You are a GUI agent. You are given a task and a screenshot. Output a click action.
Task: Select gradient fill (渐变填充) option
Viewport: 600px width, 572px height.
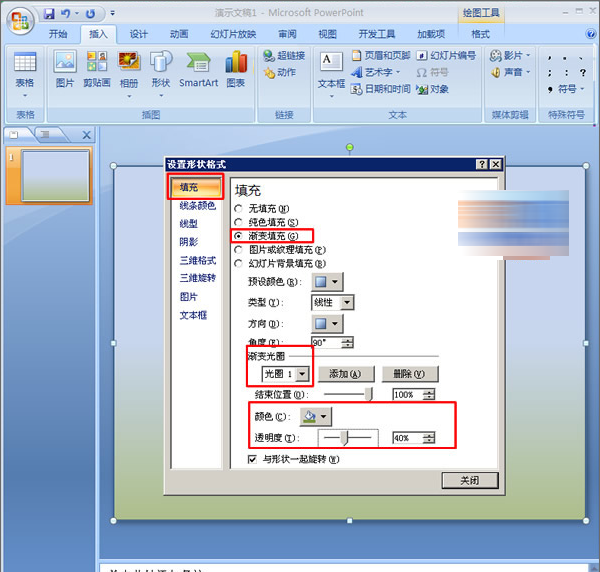pos(266,236)
